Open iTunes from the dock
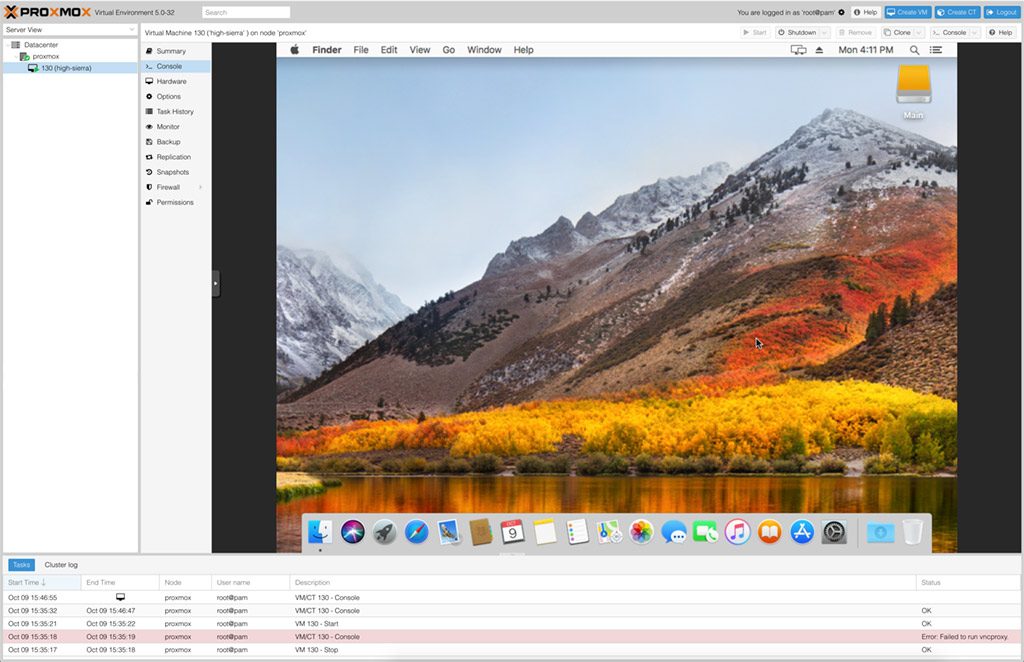Image resolution: width=1024 pixels, height=662 pixels. [737, 532]
